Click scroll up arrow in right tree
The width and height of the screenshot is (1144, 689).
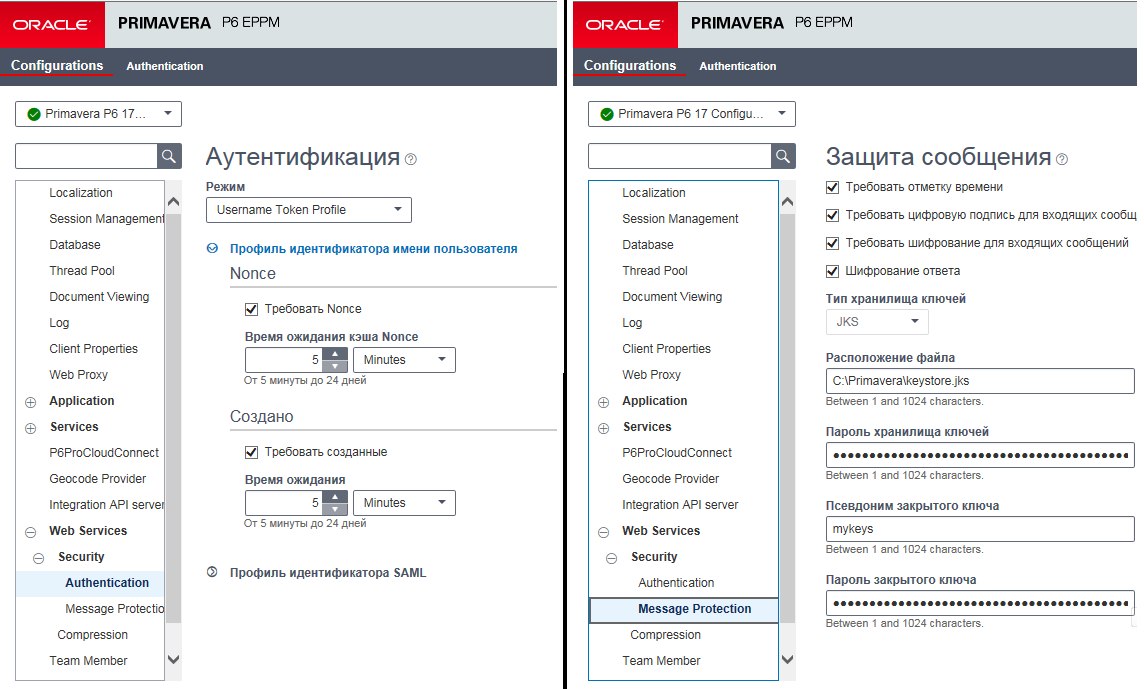click(x=787, y=202)
